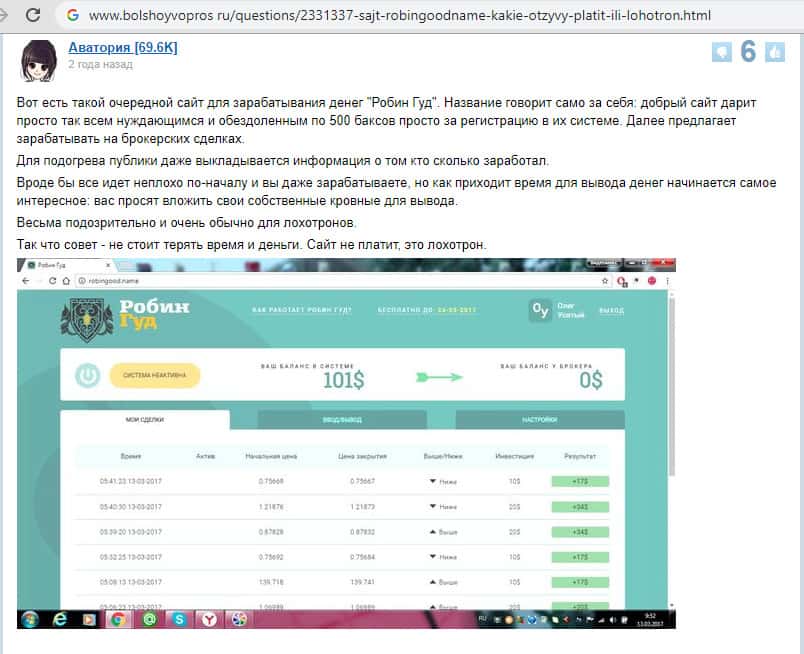
Task: Open the Мои сделки tab
Action: point(144,420)
